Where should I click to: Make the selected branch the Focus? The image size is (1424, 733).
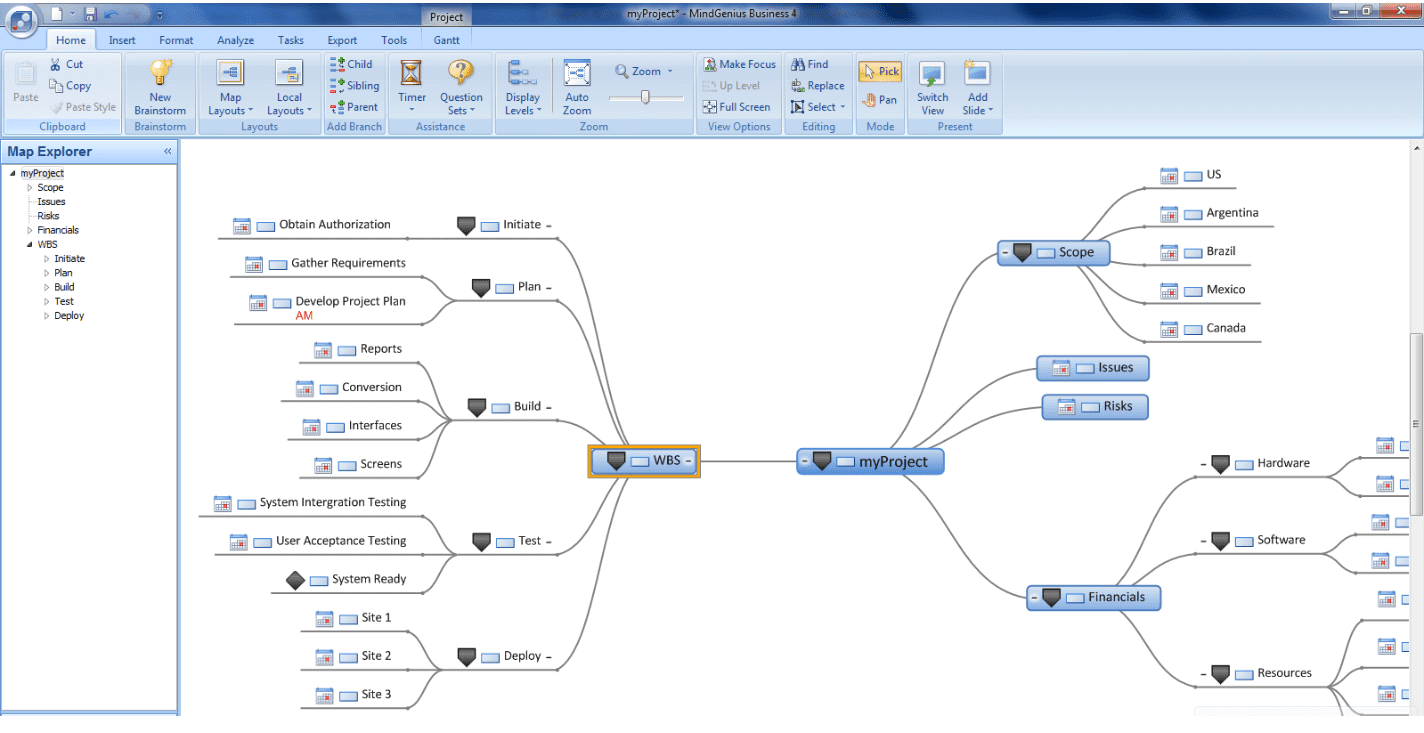pos(739,64)
